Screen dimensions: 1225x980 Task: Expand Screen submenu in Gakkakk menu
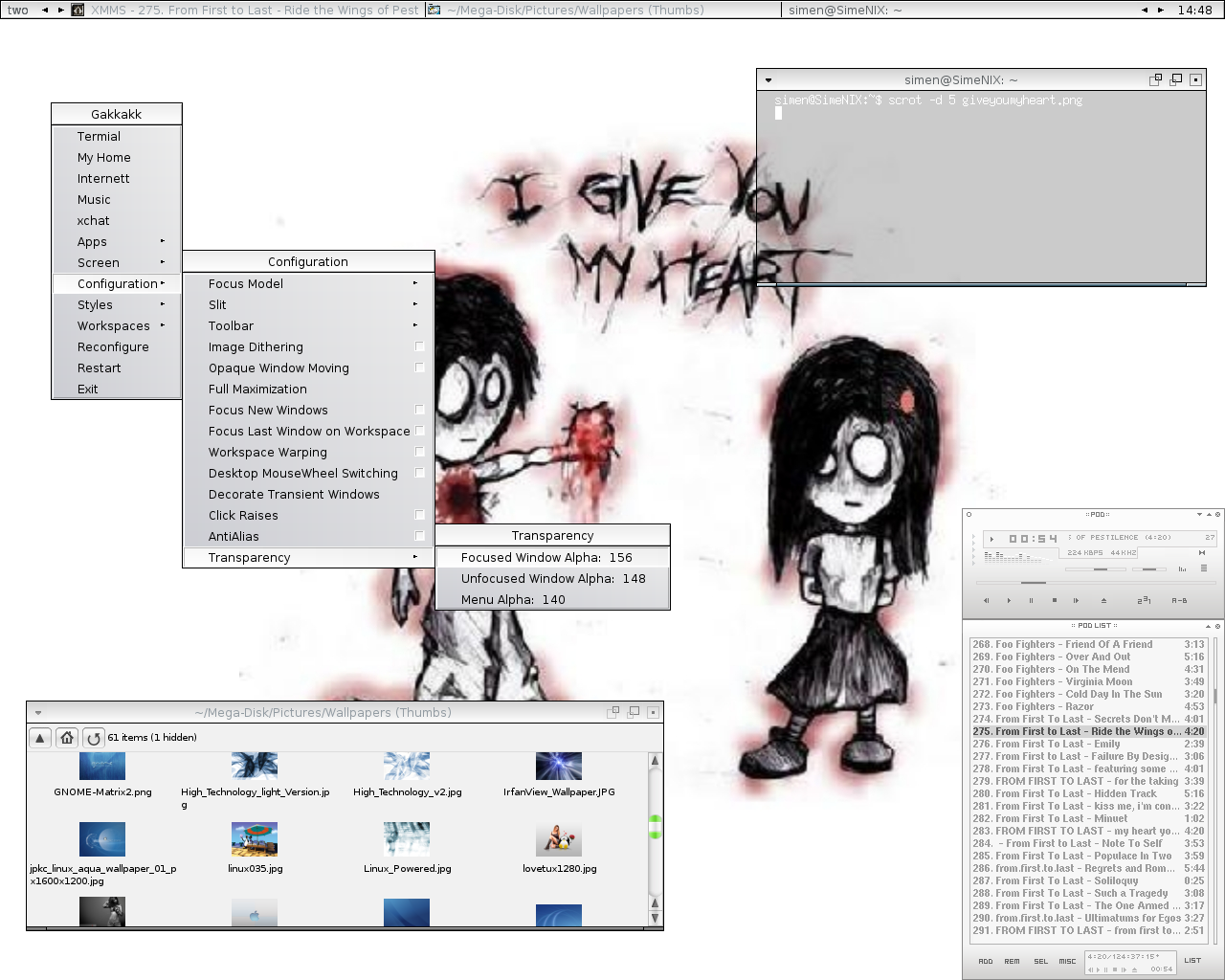[117, 262]
